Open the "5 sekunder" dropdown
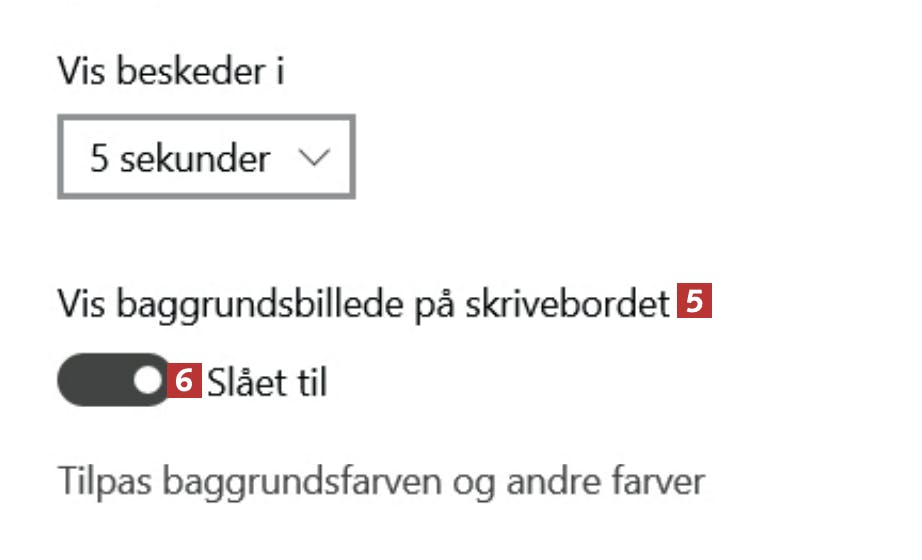This screenshot has height=560, width=922. [206, 158]
